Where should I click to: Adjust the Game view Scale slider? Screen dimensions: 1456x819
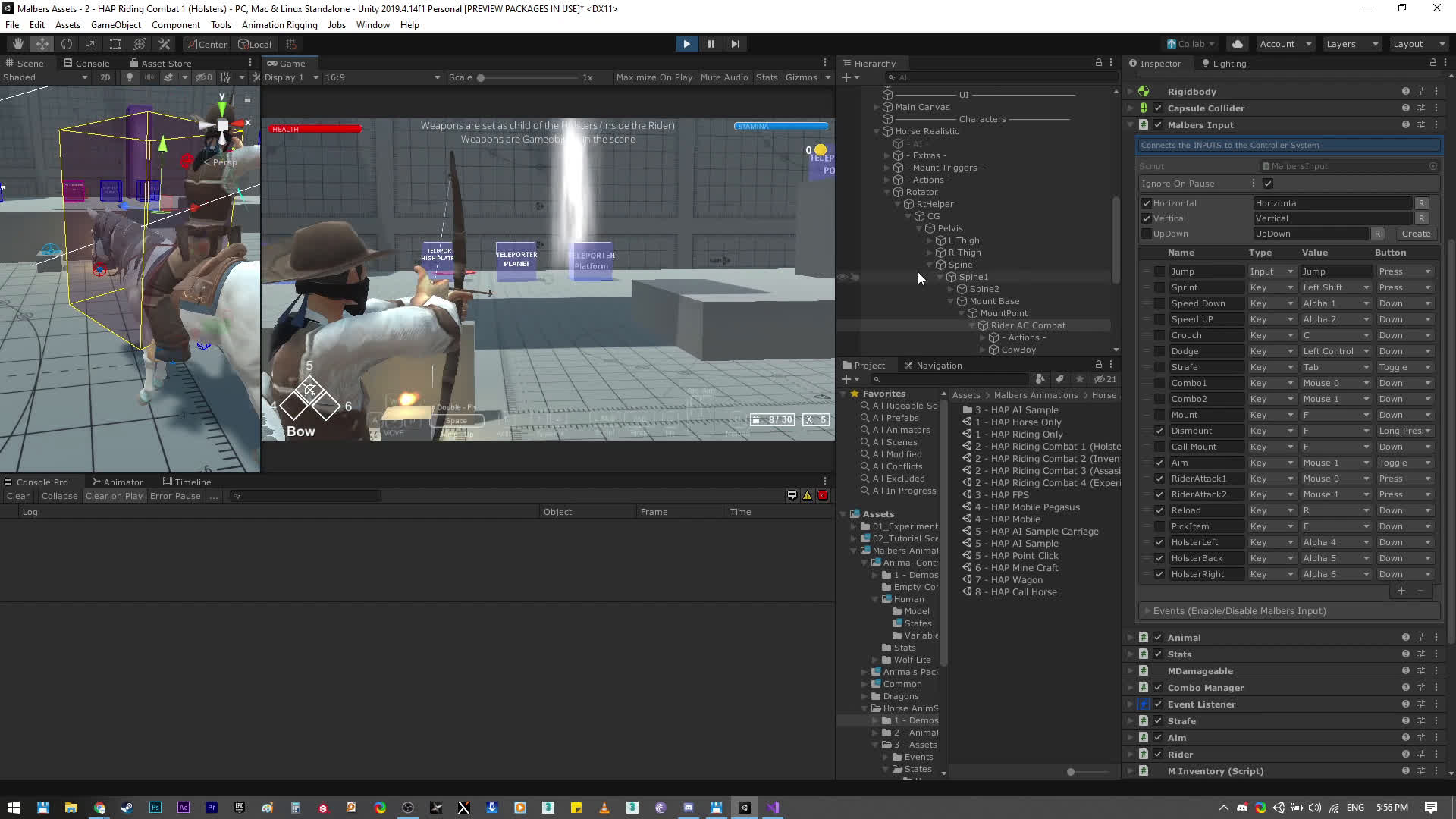[481, 77]
